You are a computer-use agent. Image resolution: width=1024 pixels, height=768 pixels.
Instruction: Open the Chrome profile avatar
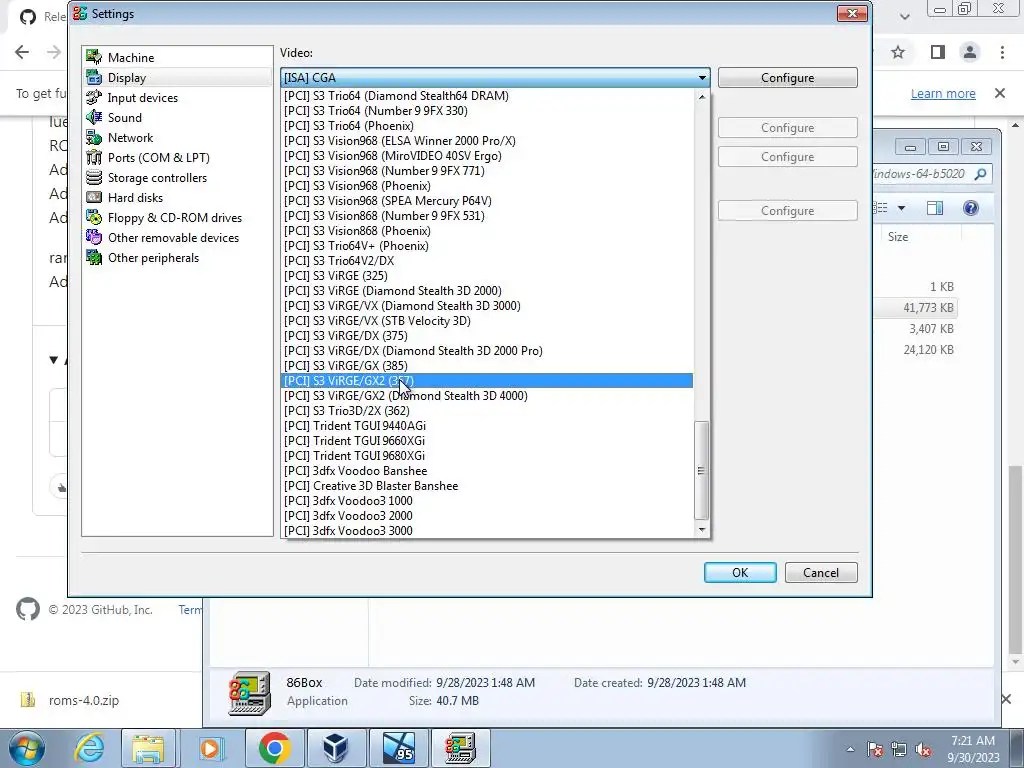tap(970, 52)
